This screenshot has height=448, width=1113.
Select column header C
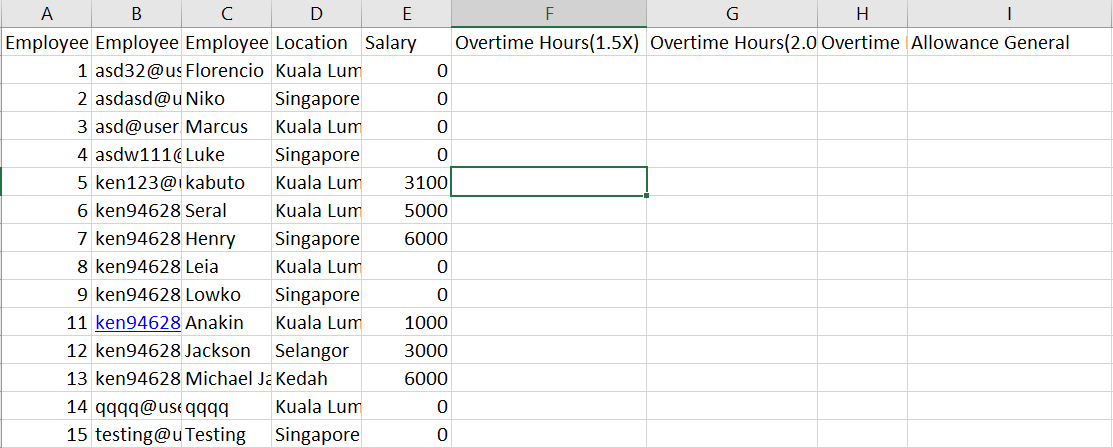(x=226, y=13)
